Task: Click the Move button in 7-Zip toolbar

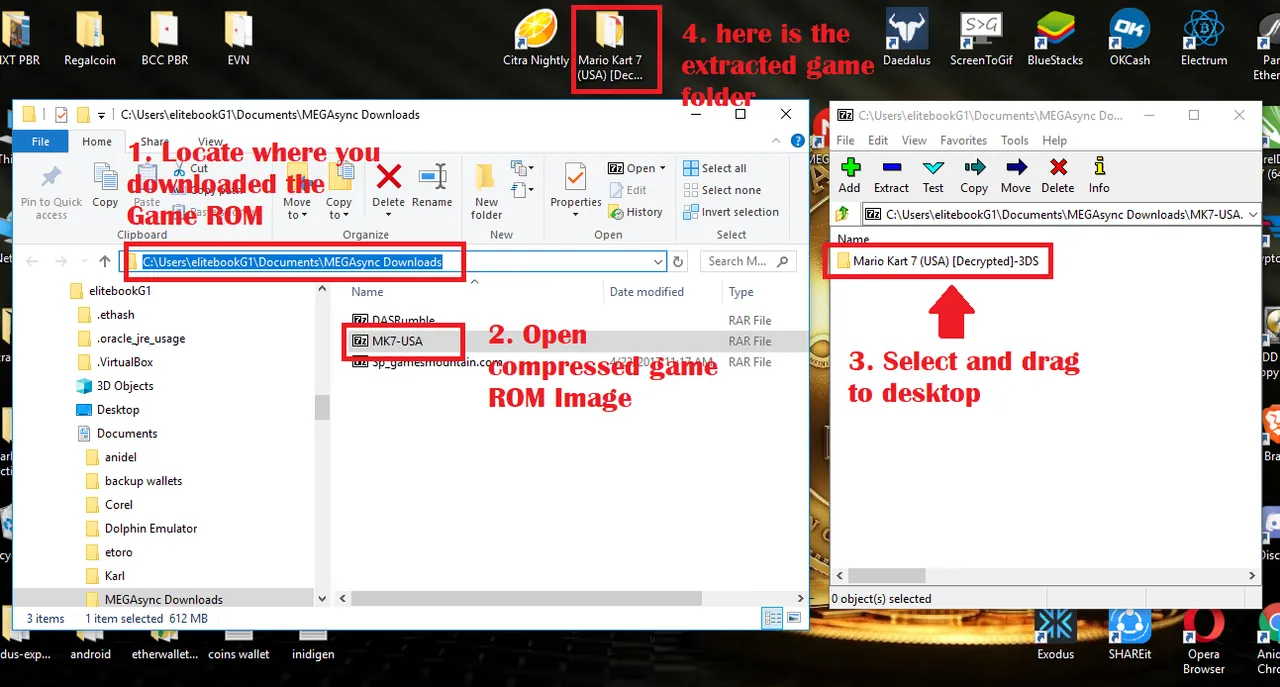Action: [x=1015, y=175]
